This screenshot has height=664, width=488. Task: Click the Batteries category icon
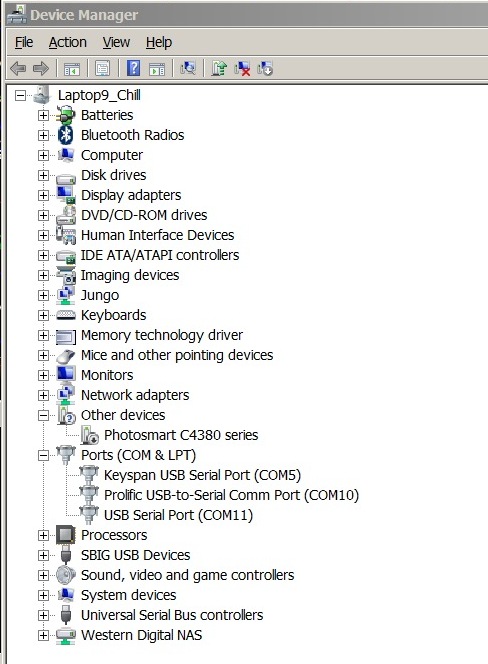(65, 115)
